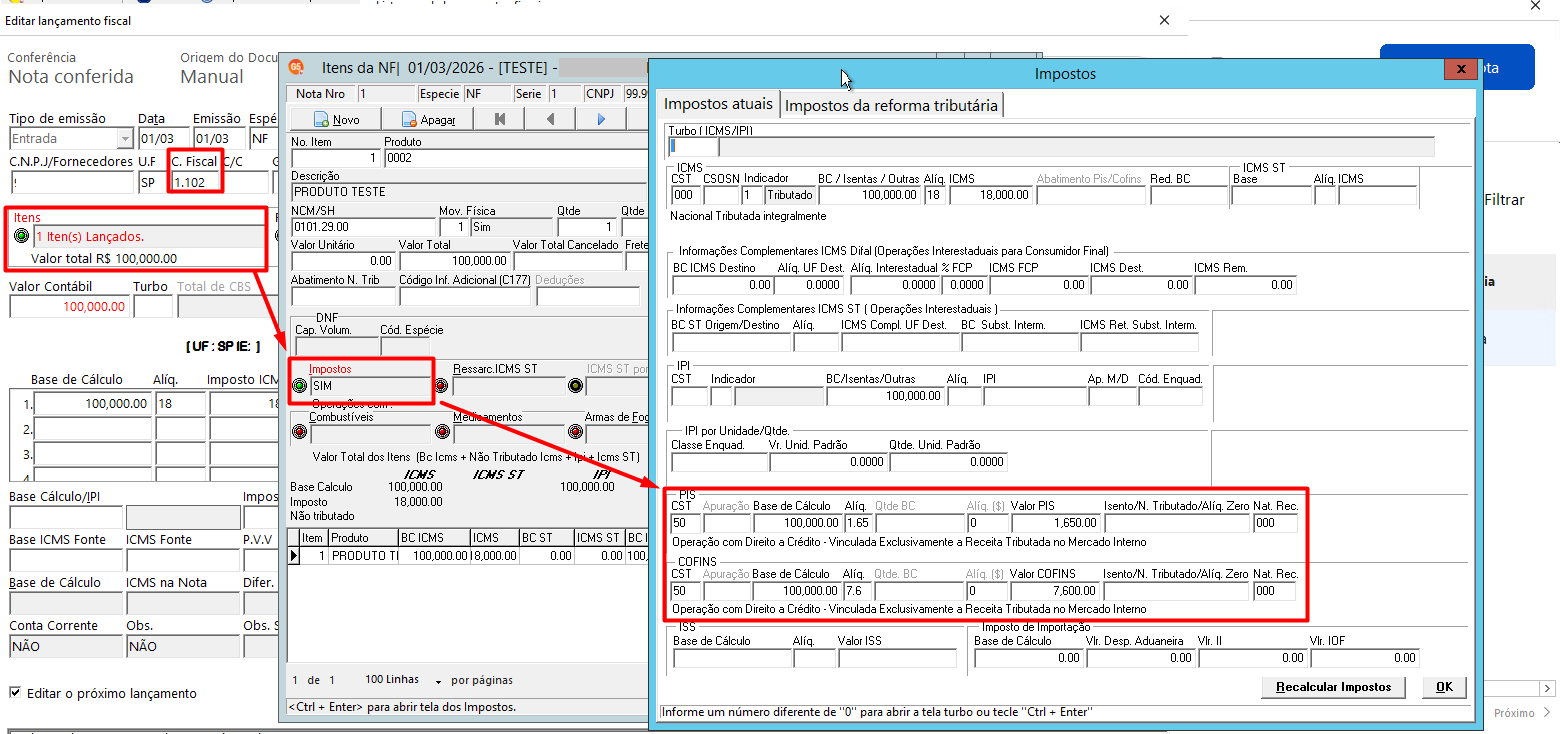Click the dark ICMS ST por indicator

pos(575,386)
